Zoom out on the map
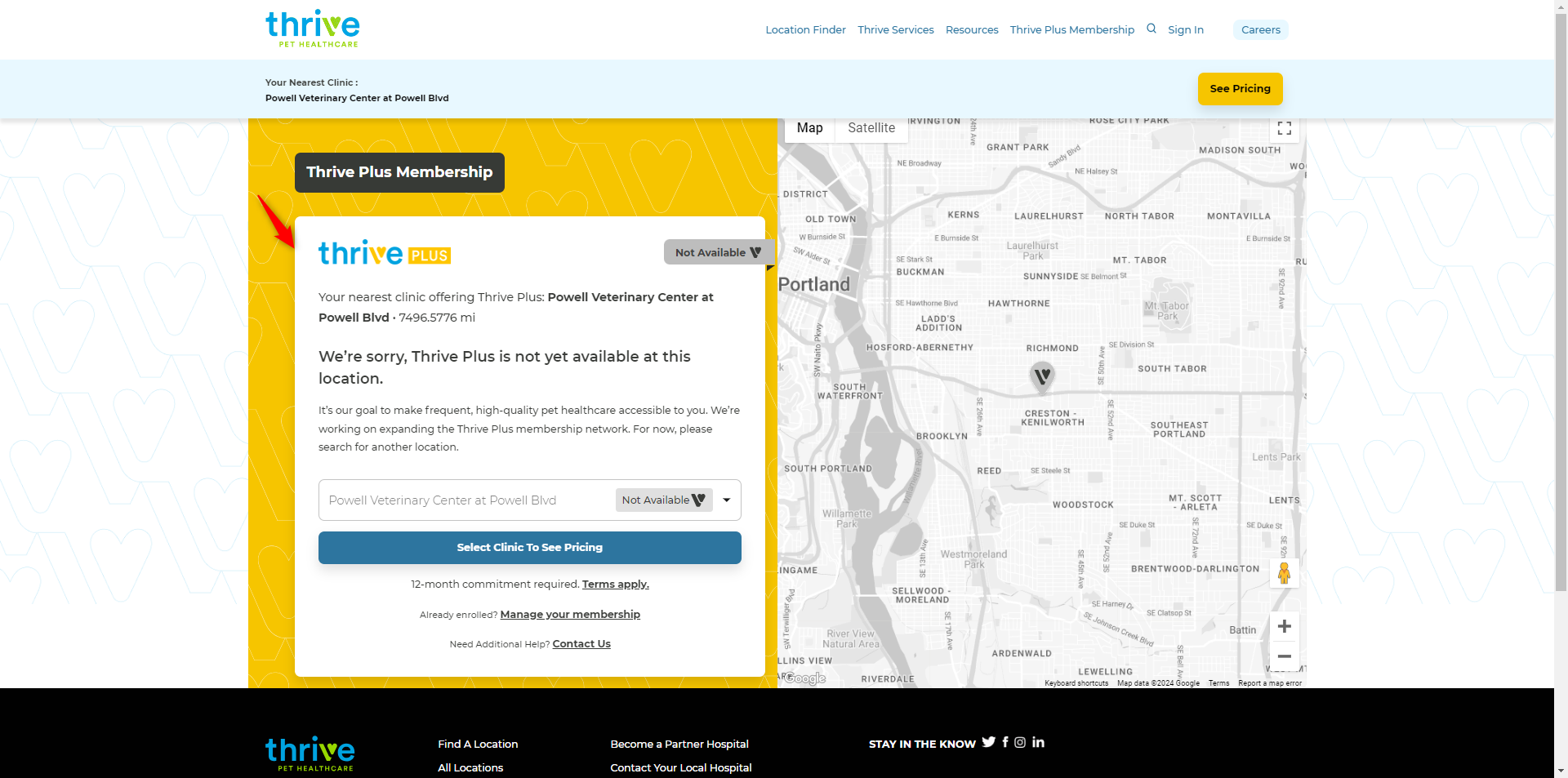Screen dimensions: 1568x778 tap(1285, 656)
